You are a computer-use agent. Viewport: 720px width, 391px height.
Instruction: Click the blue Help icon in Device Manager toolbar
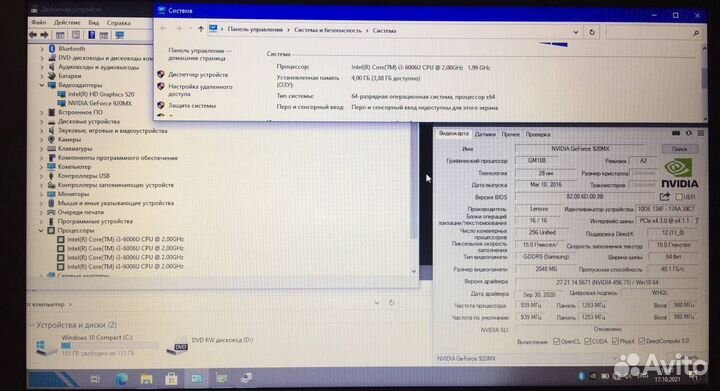click(91, 35)
